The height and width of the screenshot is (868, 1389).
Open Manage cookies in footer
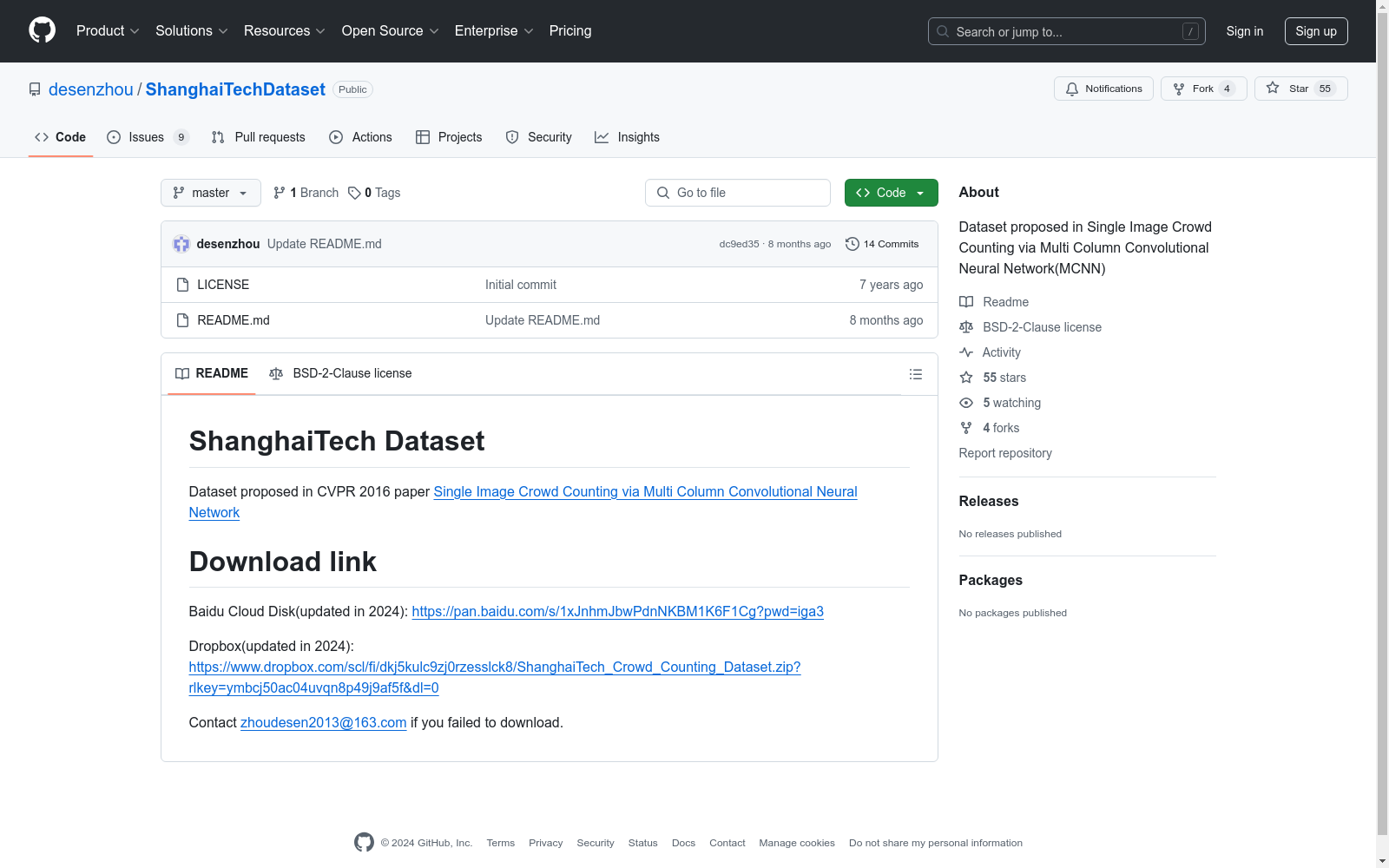click(x=797, y=843)
